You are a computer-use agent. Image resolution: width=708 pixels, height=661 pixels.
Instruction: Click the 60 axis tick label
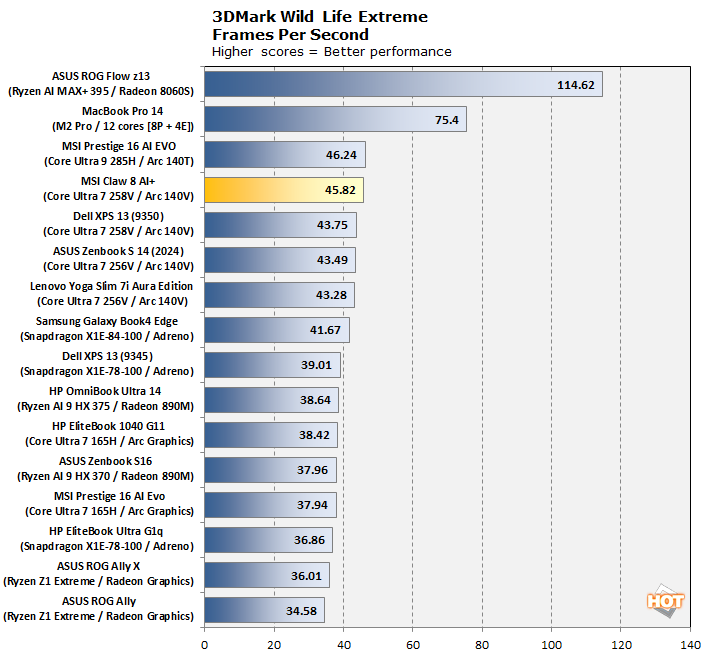[x=413, y=645]
